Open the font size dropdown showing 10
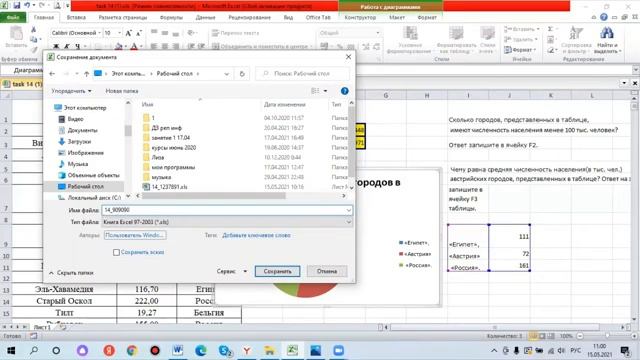The width and height of the screenshot is (640, 360). 119,33
